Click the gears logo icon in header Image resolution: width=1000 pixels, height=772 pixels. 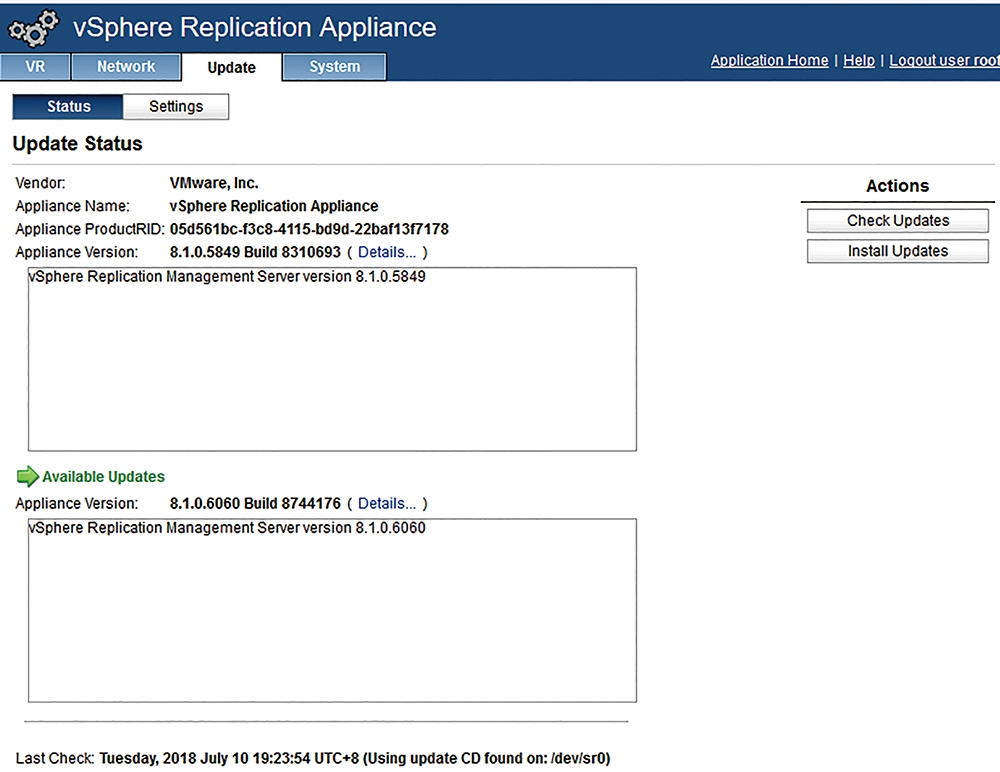coord(33,28)
